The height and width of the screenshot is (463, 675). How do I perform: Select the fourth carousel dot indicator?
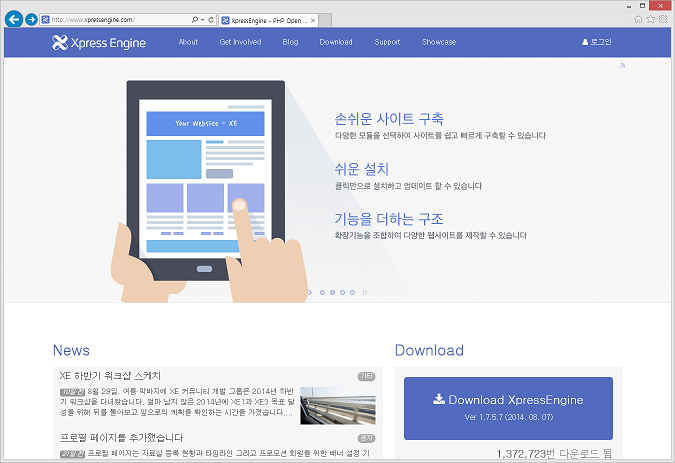pos(352,293)
